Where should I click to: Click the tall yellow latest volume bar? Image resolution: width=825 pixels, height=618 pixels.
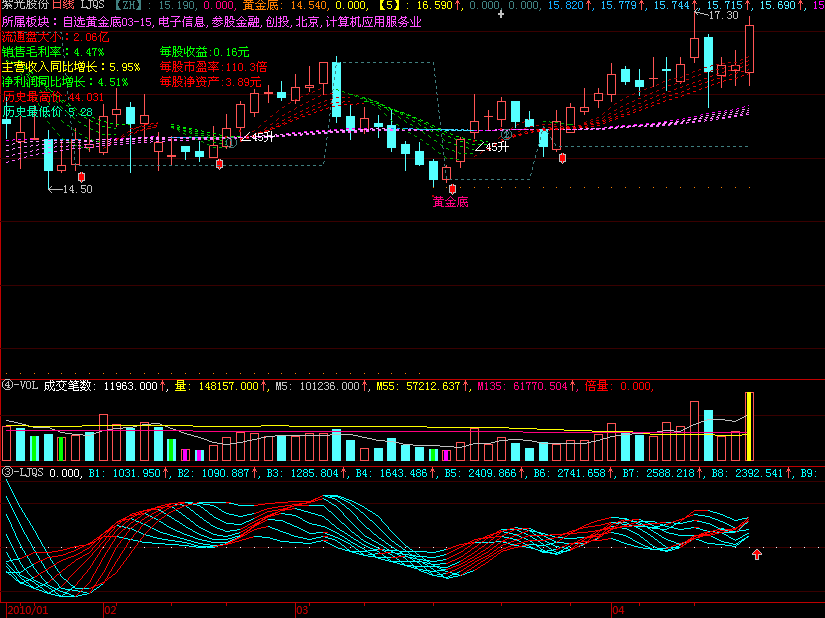(749, 426)
